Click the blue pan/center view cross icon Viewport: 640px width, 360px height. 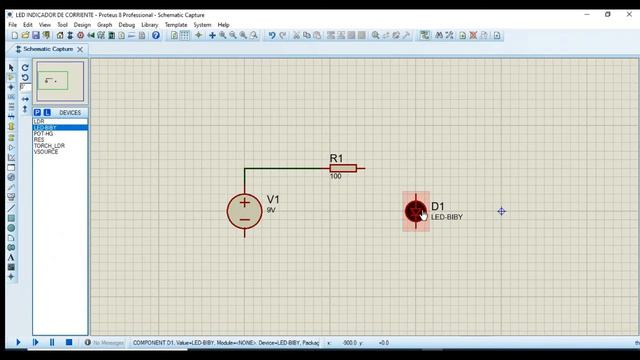click(x=212, y=36)
